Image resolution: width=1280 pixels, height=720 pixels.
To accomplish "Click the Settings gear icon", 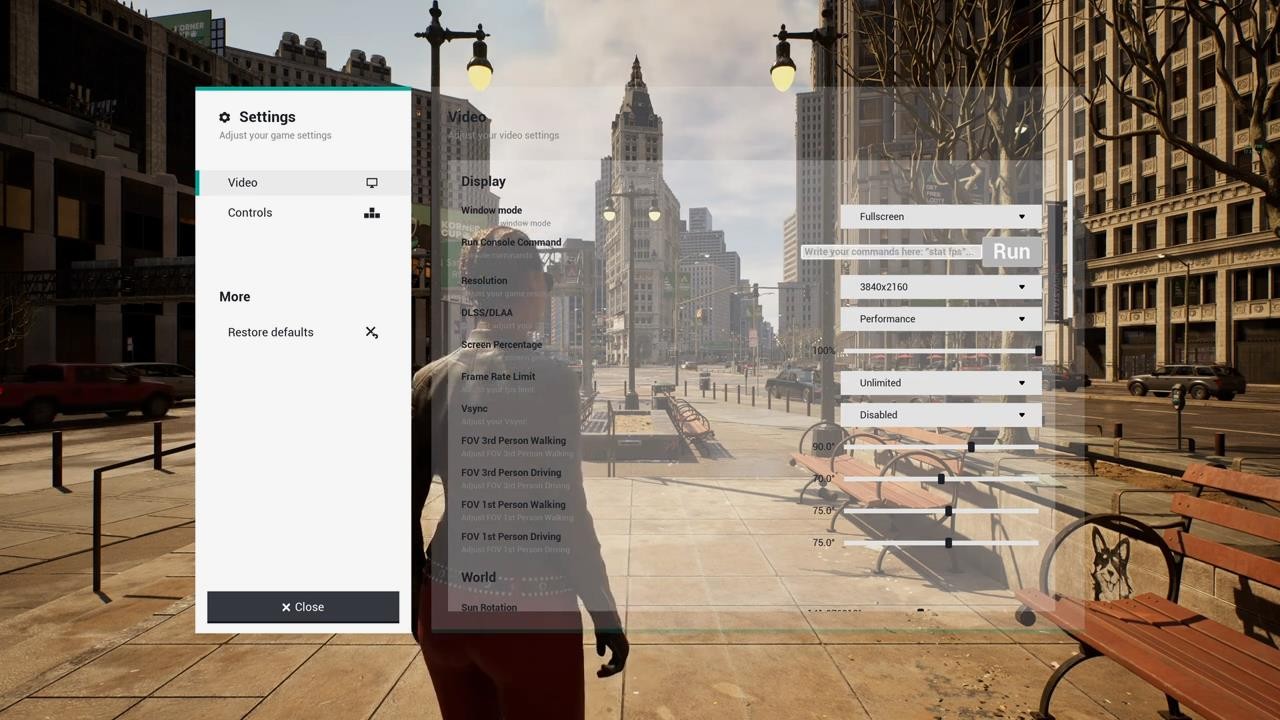I will coord(225,118).
